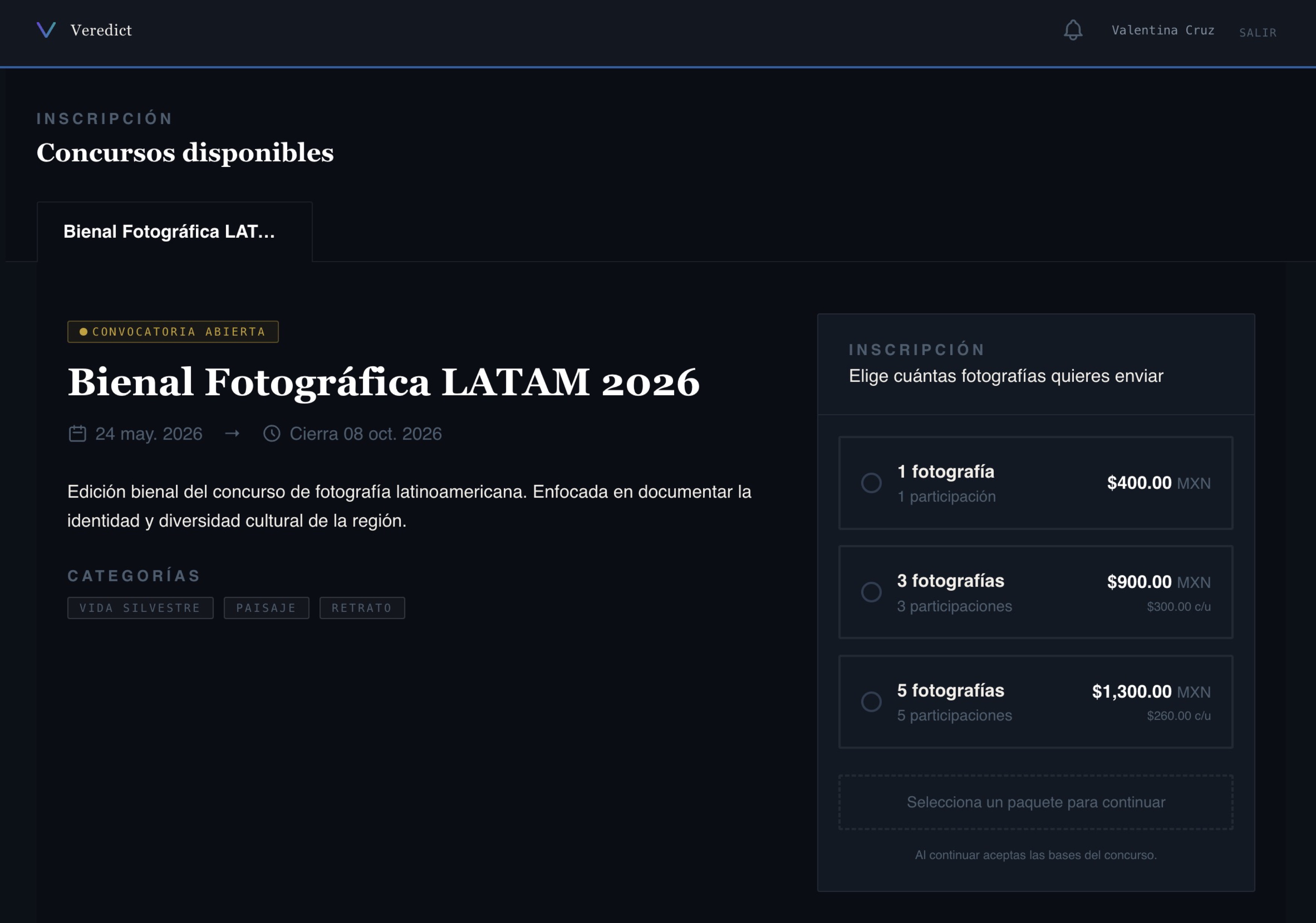Click the $260.00 c/u unit price
1316x923 pixels.
1179,716
